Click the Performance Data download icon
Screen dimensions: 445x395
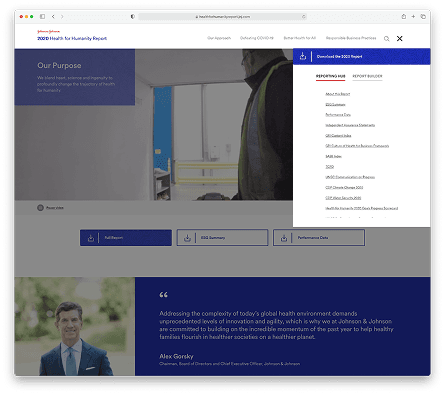[x=284, y=238]
